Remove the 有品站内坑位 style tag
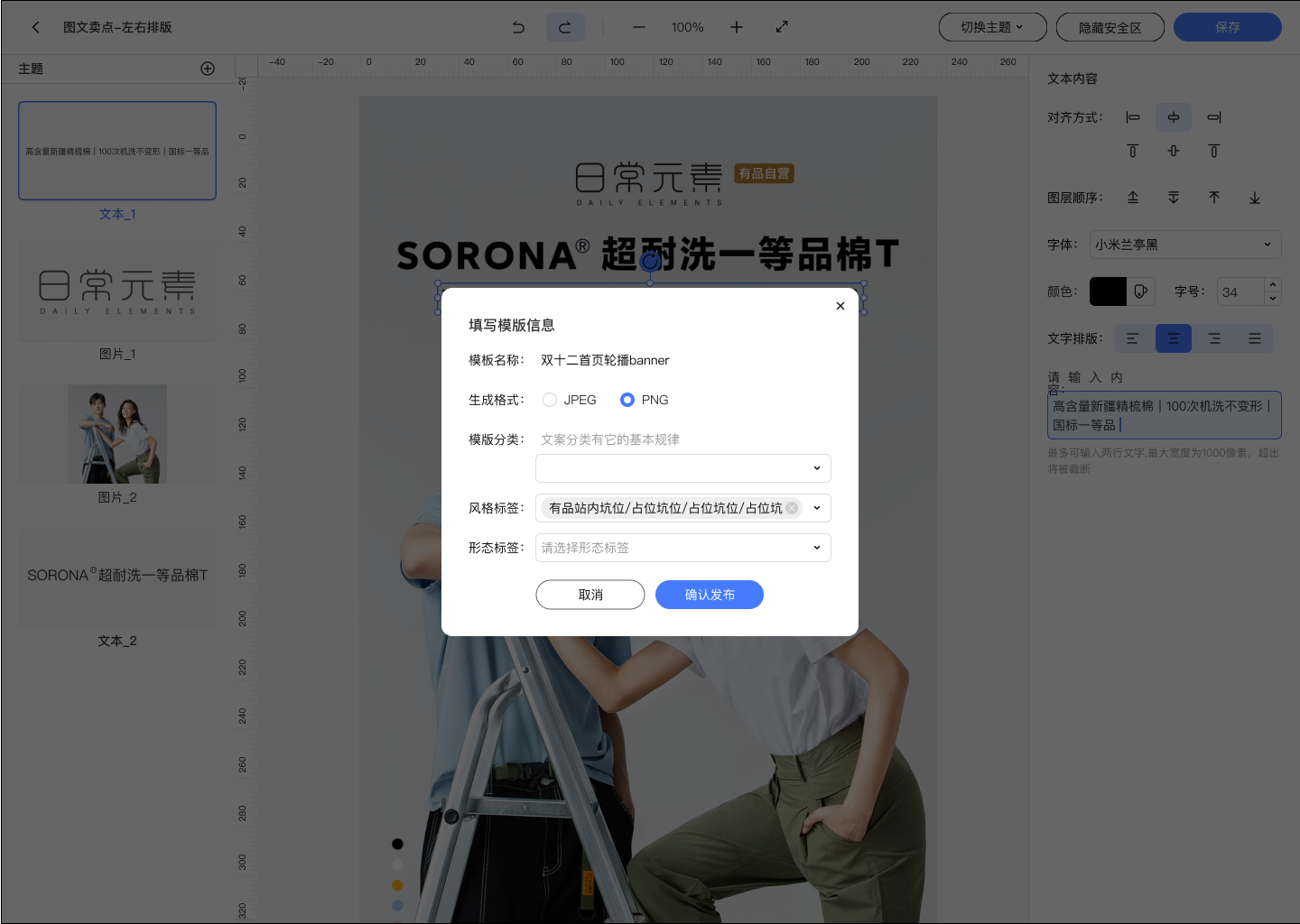The width and height of the screenshot is (1300, 924). [x=792, y=508]
